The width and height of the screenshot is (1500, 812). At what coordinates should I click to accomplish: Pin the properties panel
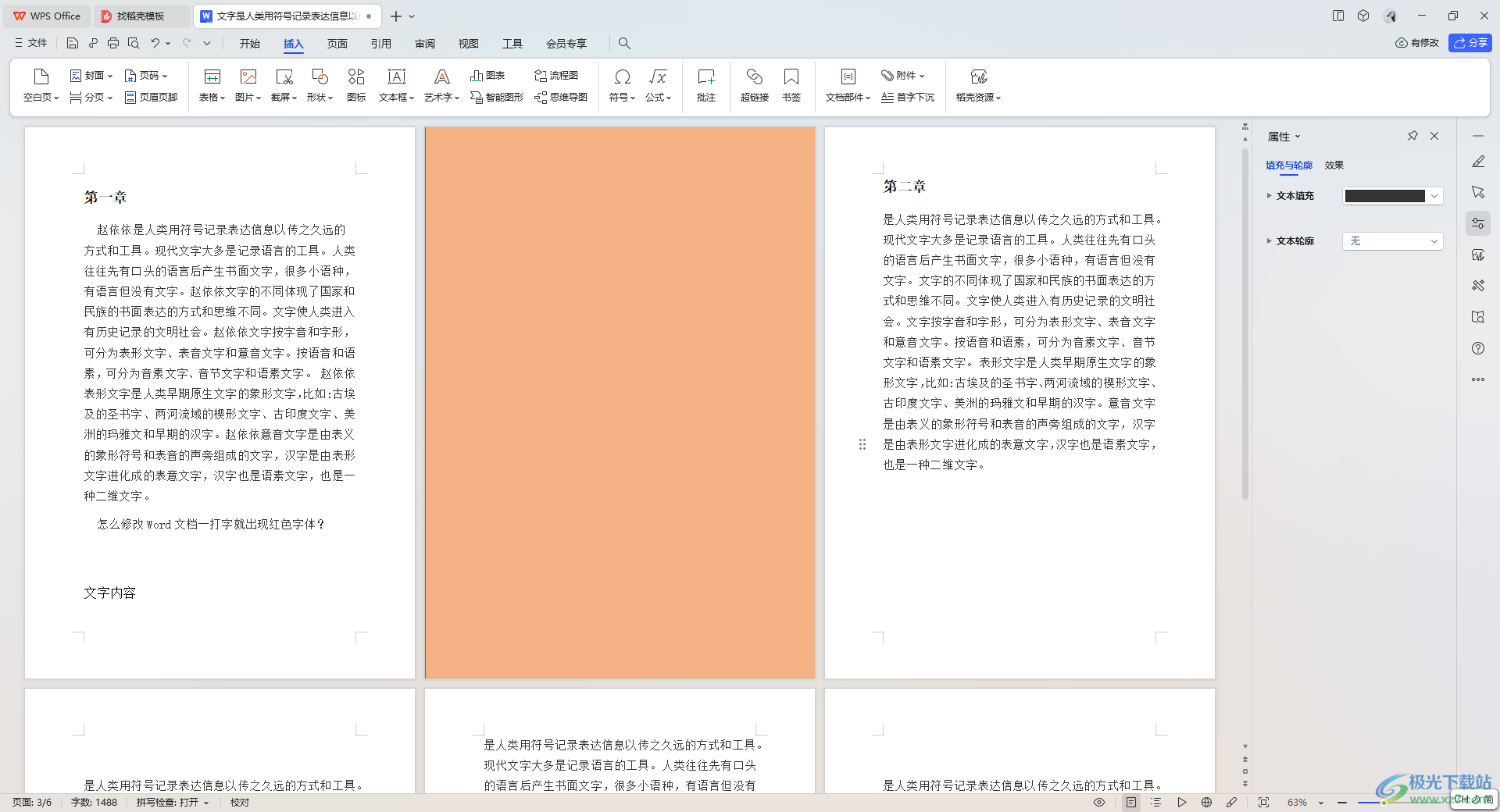pyautogui.click(x=1412, y=136)
